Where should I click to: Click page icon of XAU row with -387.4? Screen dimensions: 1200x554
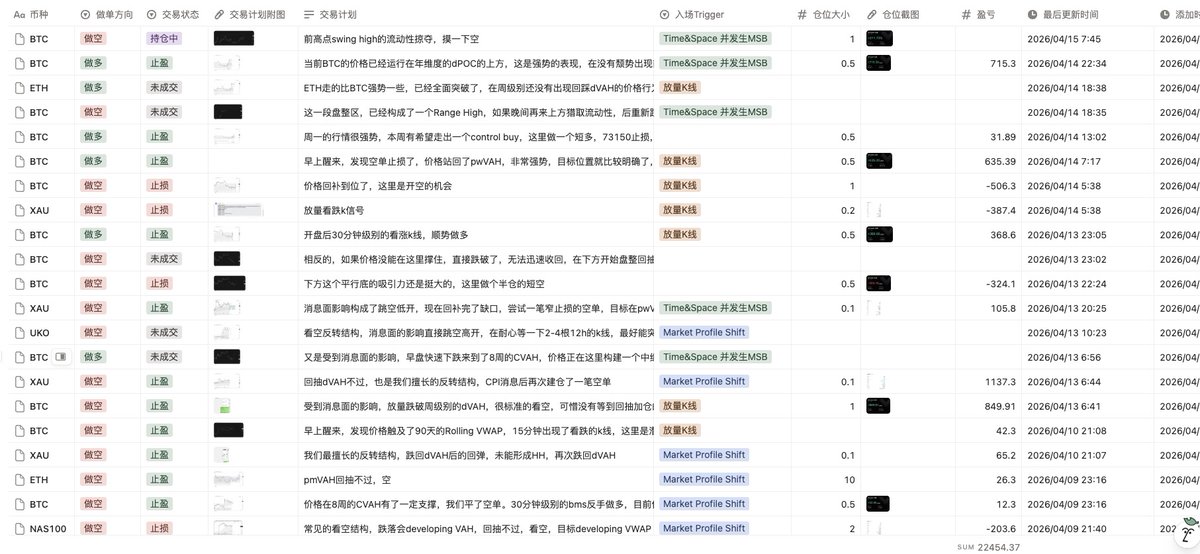[19, 211]
